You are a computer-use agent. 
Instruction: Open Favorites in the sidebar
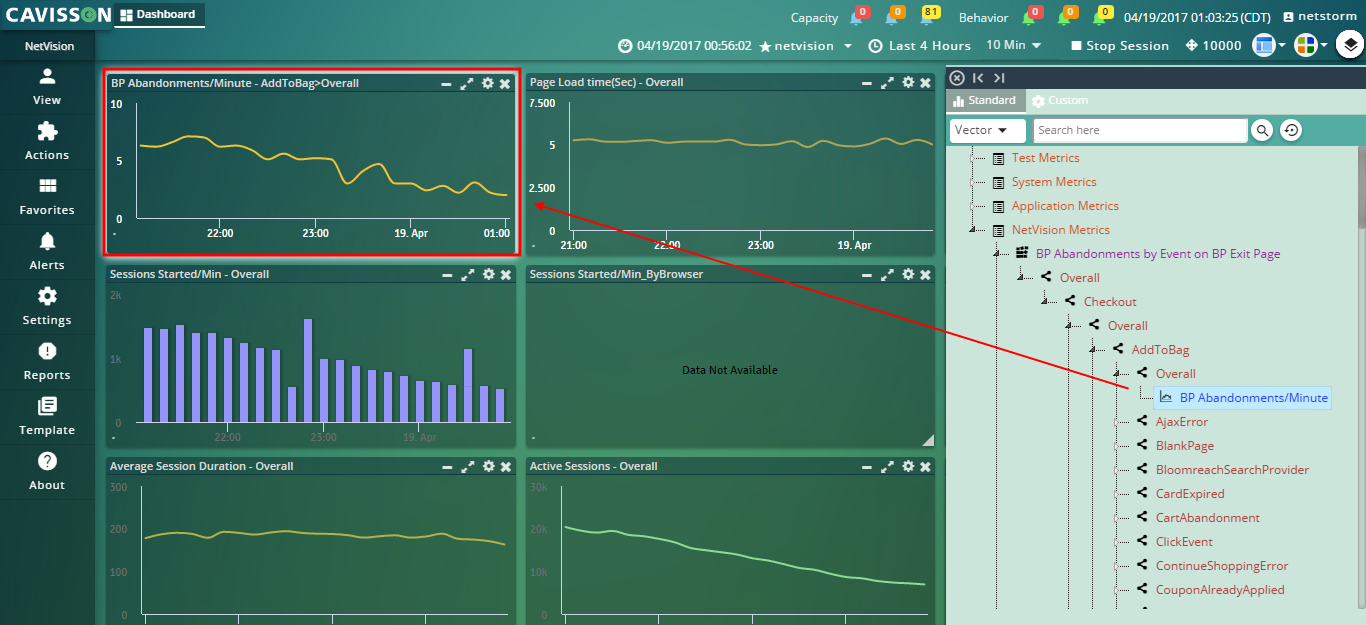47,197
